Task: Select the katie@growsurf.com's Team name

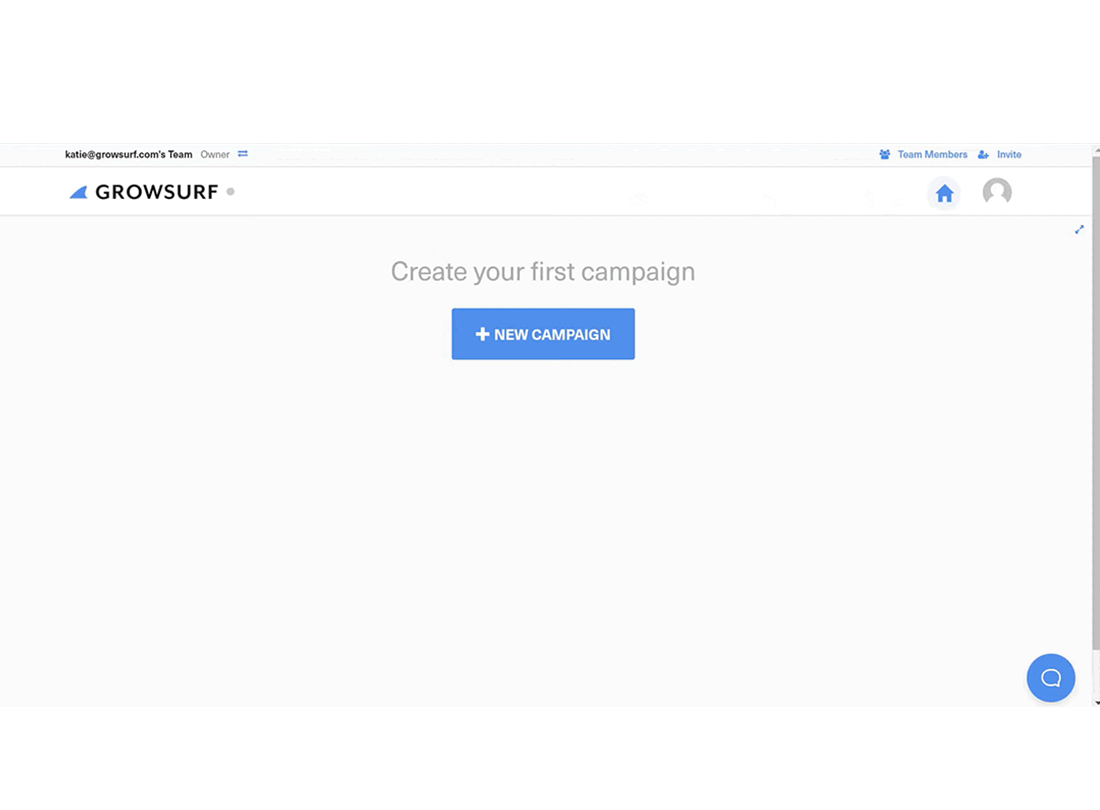Action: tap(128, 154)
